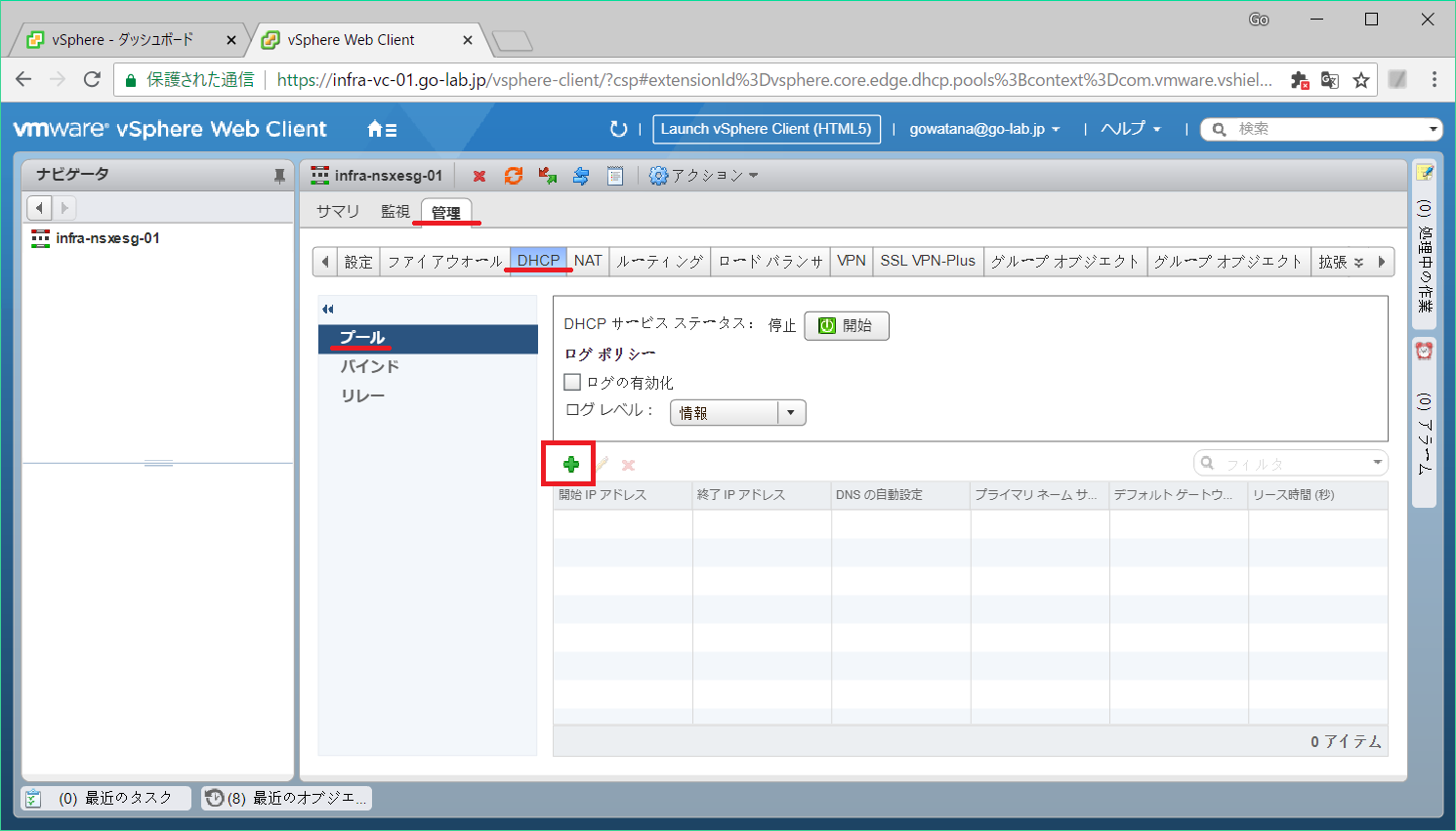The image size is (1456, 831).
Task: Open the gowatana@go-lab.jp user menu
Action: (984, 129)
